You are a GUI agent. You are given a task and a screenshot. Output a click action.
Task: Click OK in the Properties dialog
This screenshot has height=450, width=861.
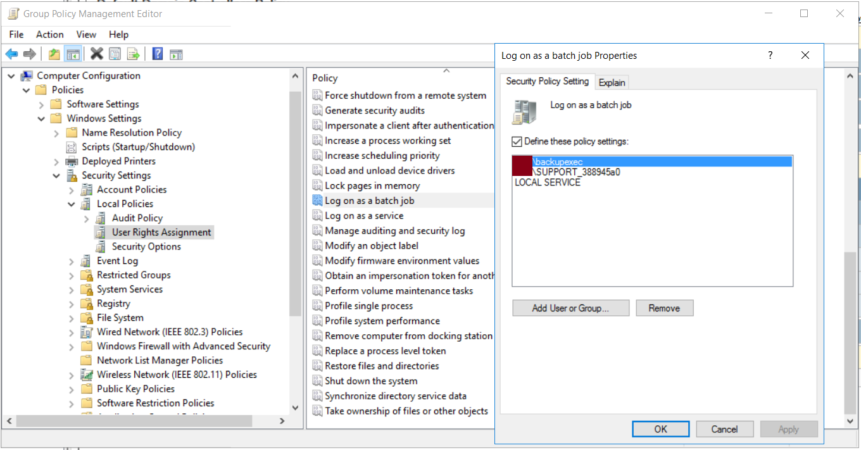[660, 429]
